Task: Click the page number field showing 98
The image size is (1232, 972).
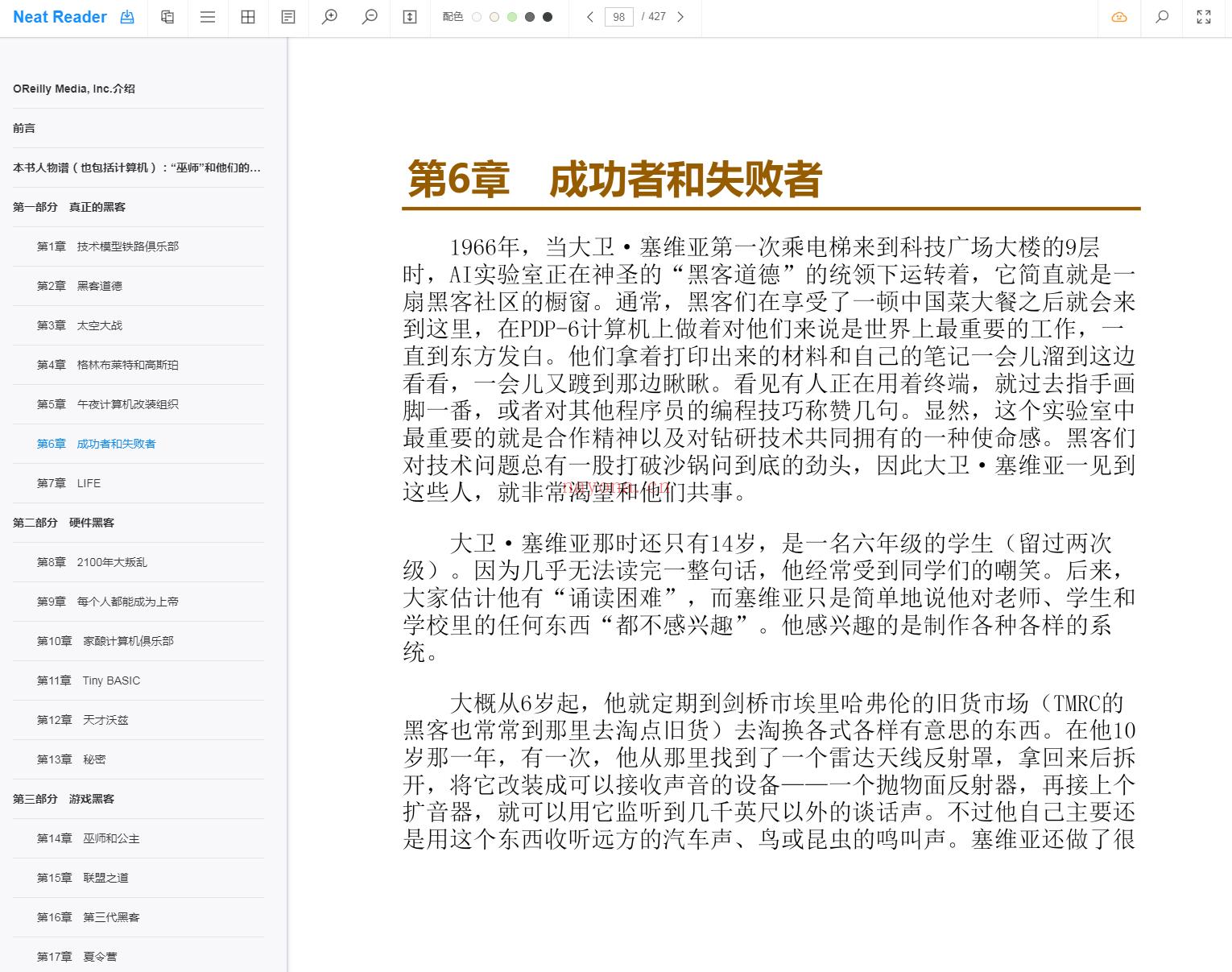Action: click(619, 17)
